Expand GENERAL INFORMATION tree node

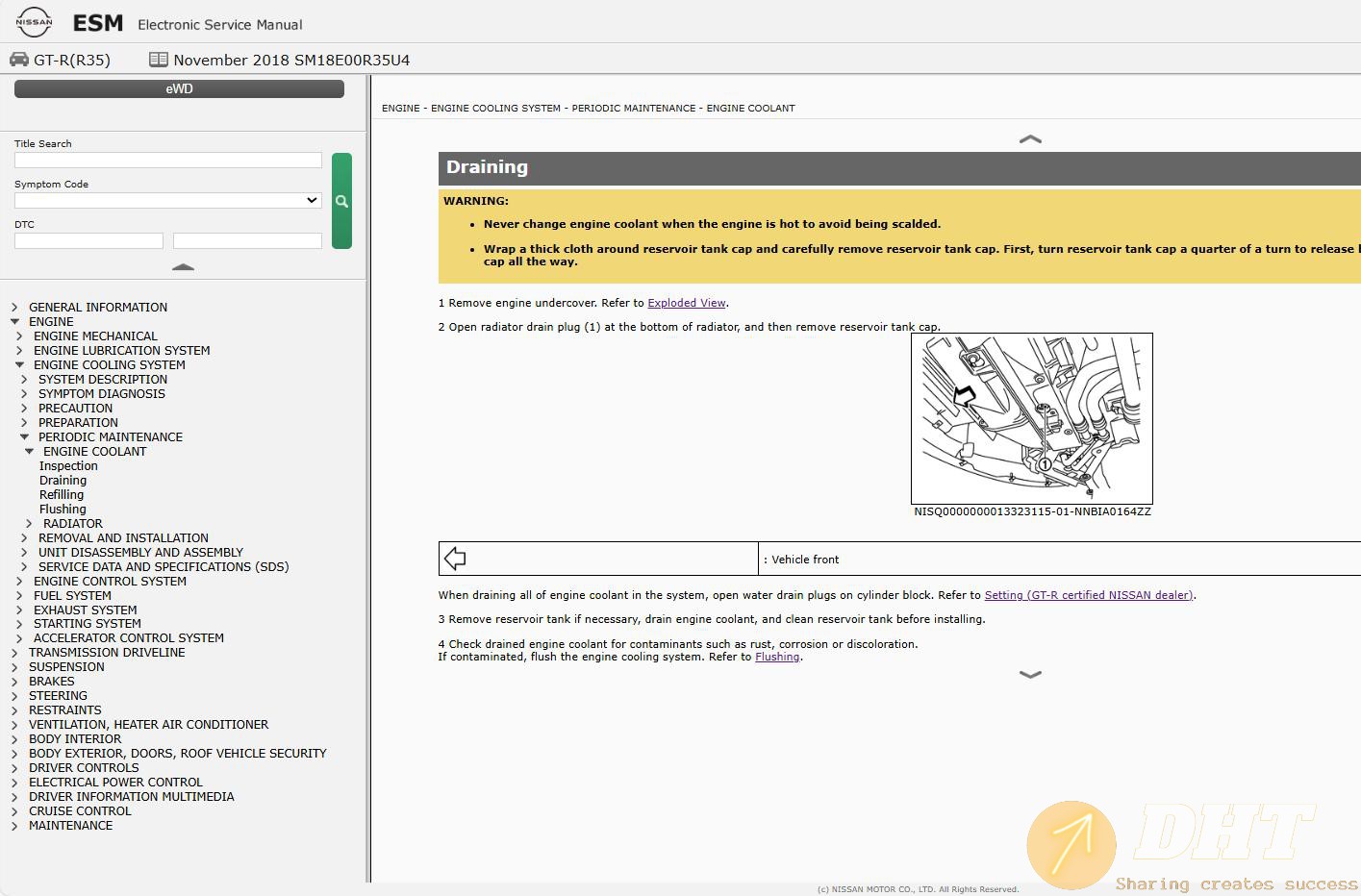14,308
